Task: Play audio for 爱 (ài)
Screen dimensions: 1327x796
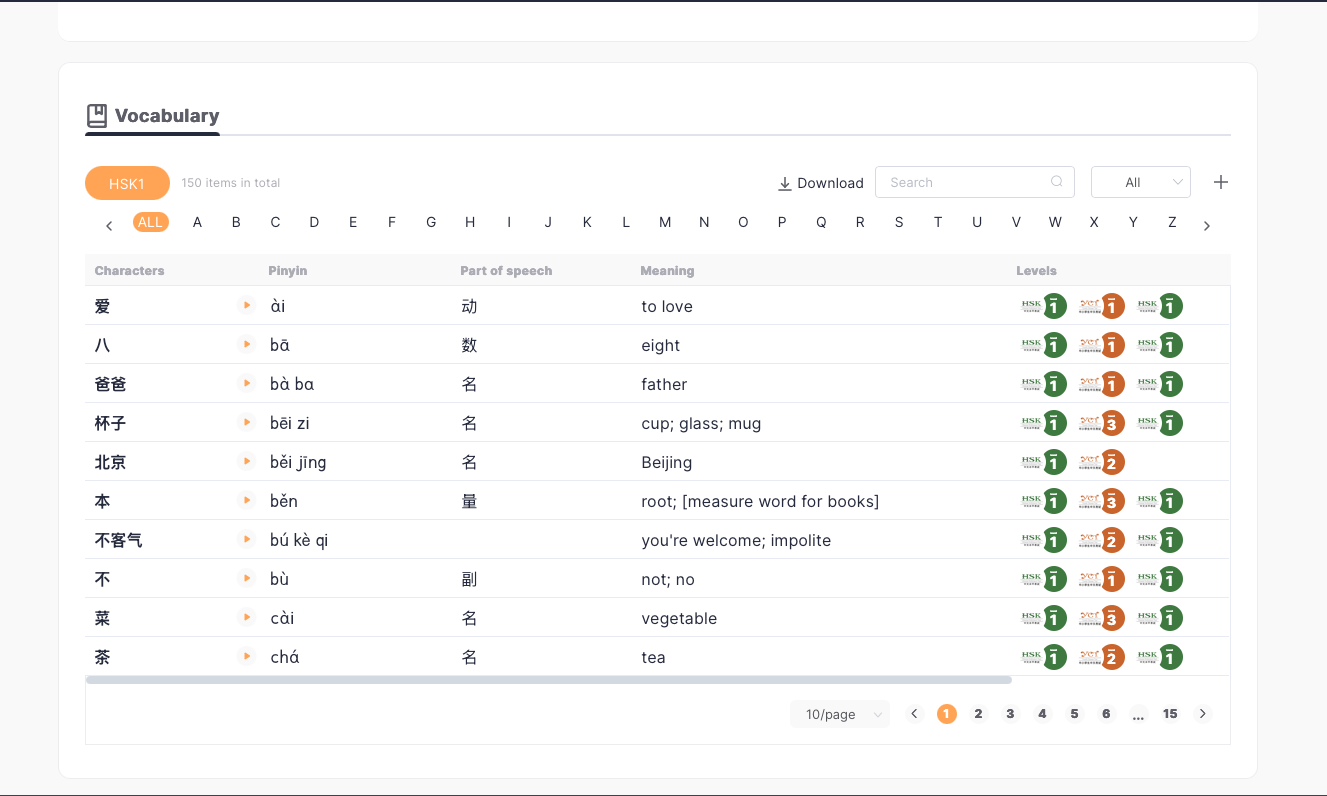Action: click(x=247, y=305)
